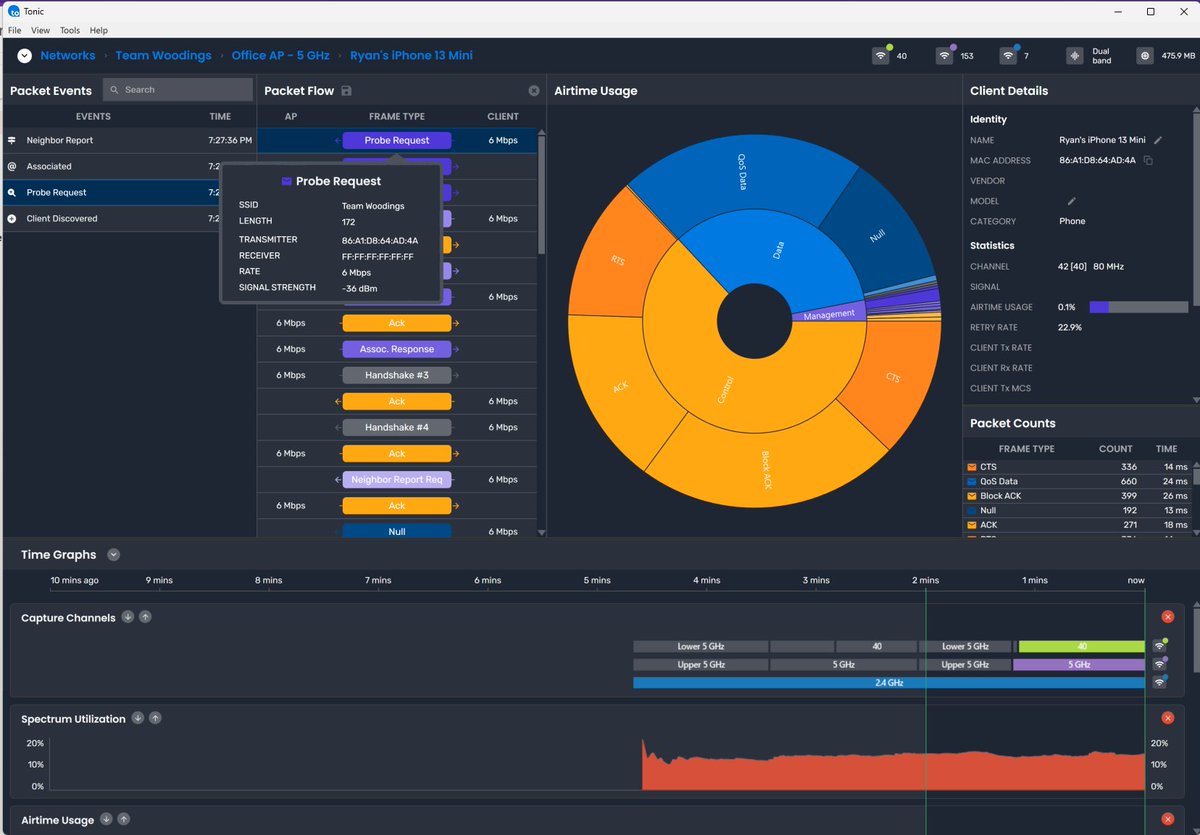Click the purple Wi-Fi icon on the capture channel row
The height and width of the screenshot is (835, 1200).
coord(1160,664)
